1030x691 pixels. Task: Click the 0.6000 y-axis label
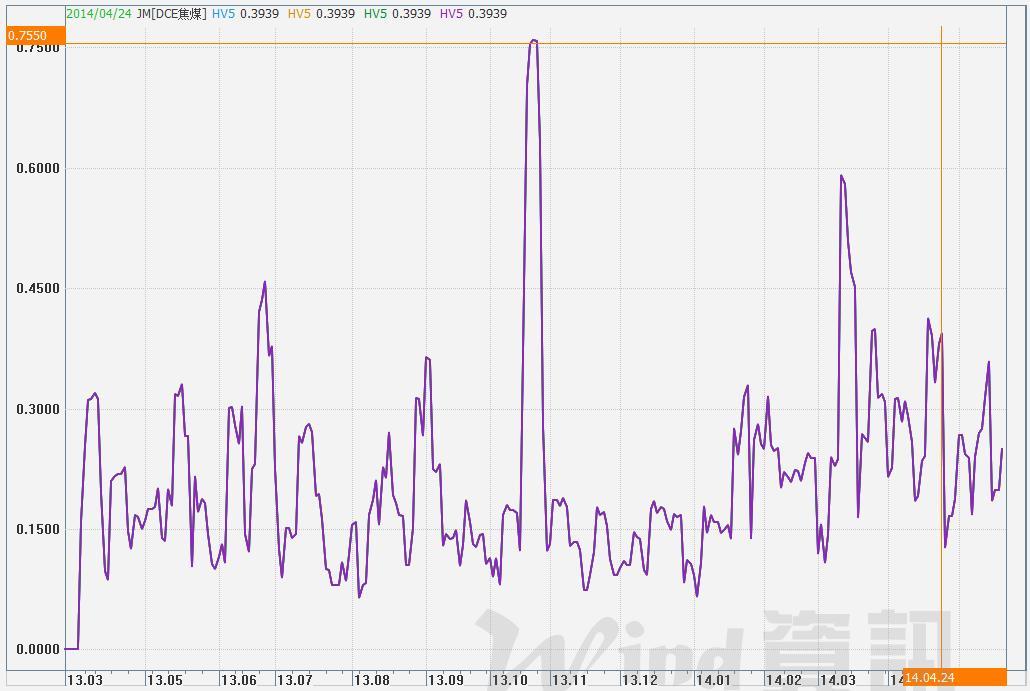point(38,168)
